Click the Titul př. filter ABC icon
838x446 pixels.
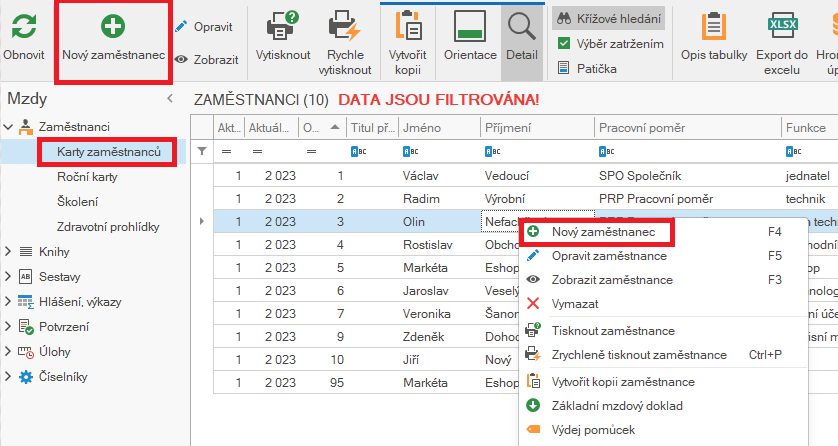point(359,152)
